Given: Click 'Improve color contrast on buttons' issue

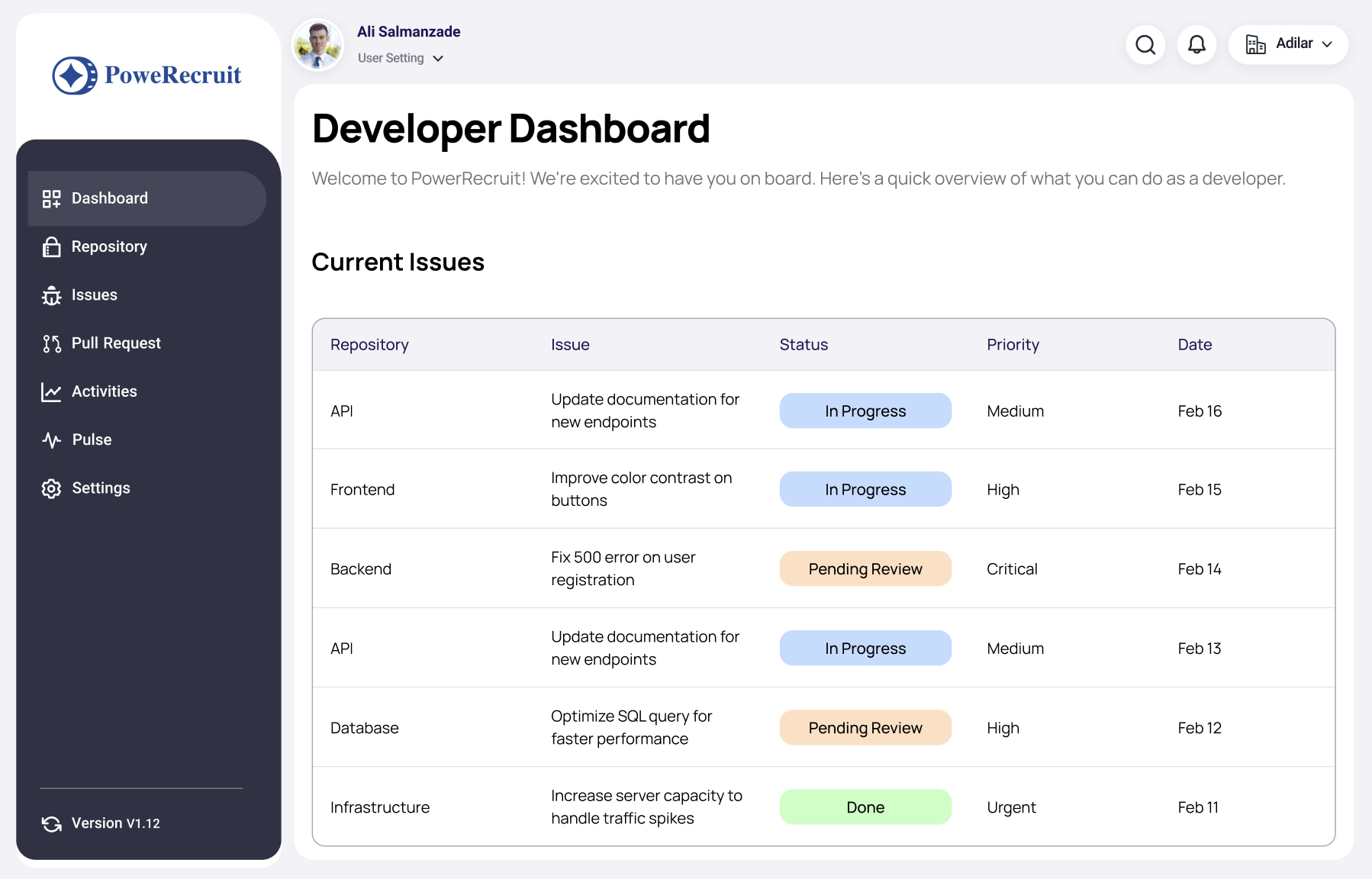Looking at the screenshot, I should pyautogui.click(x=641, y=489).
